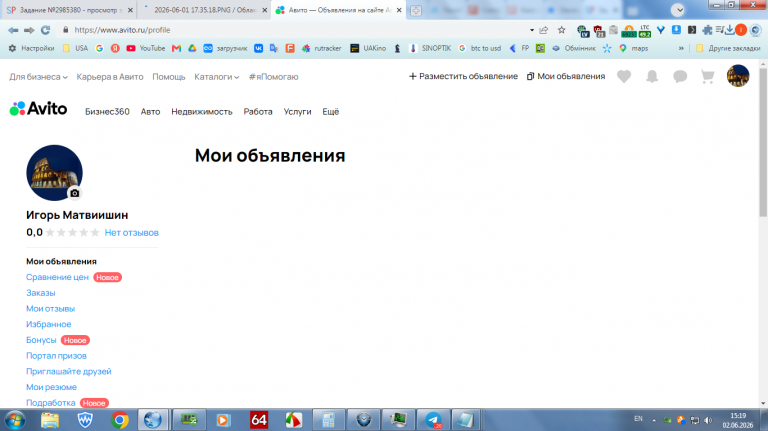This screenshot has height=431, width=768.
Task: Open the Авто category
Action: click(x=150, y=112)
